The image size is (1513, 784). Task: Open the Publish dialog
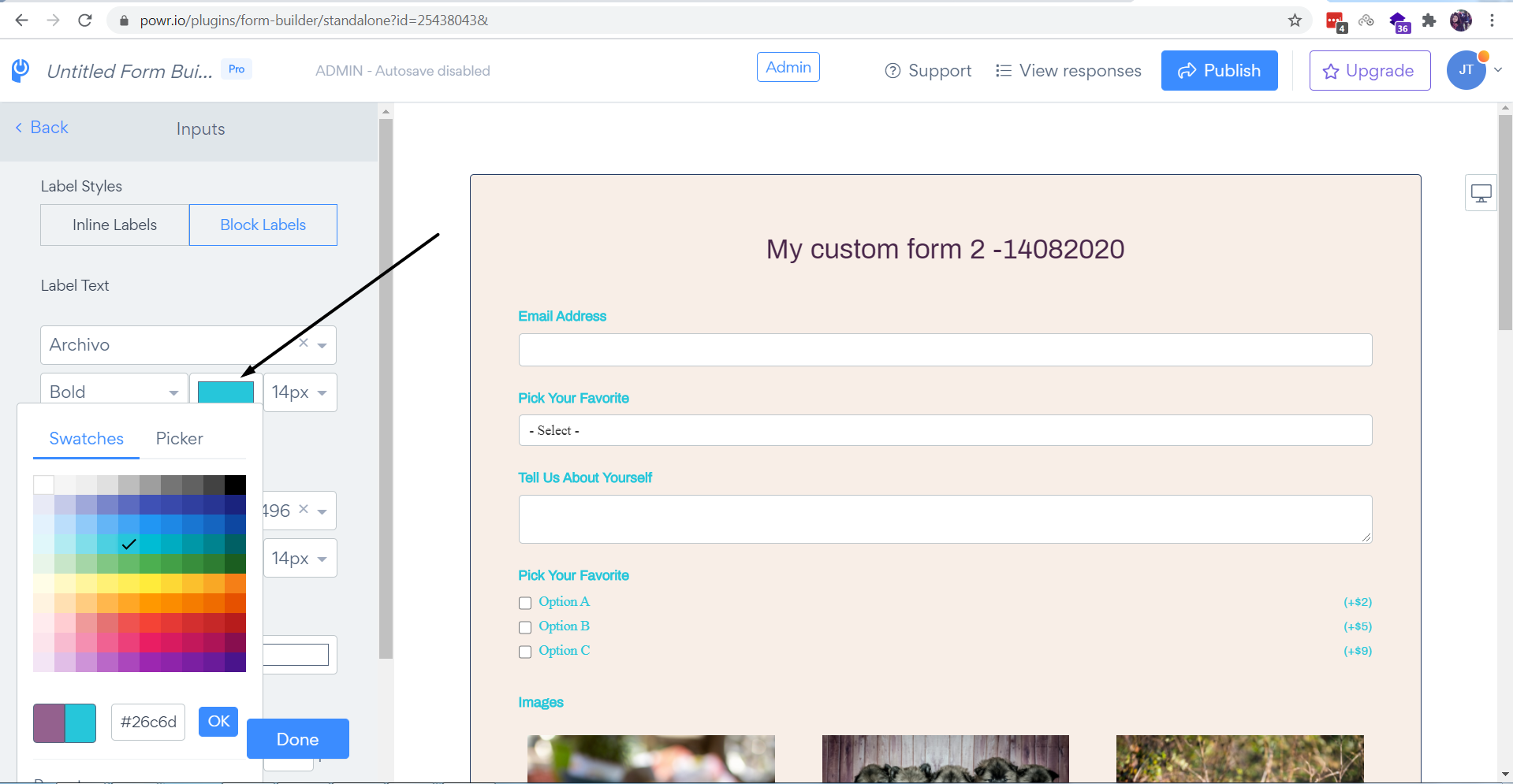(1219, 70)
